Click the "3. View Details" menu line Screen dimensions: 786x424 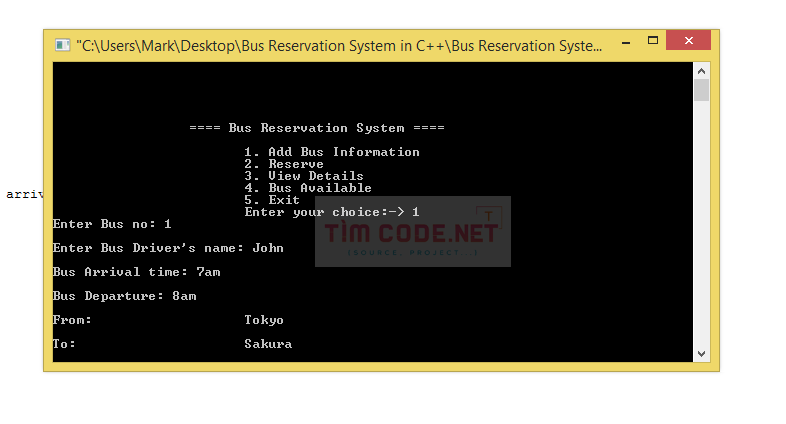(304, 176)
